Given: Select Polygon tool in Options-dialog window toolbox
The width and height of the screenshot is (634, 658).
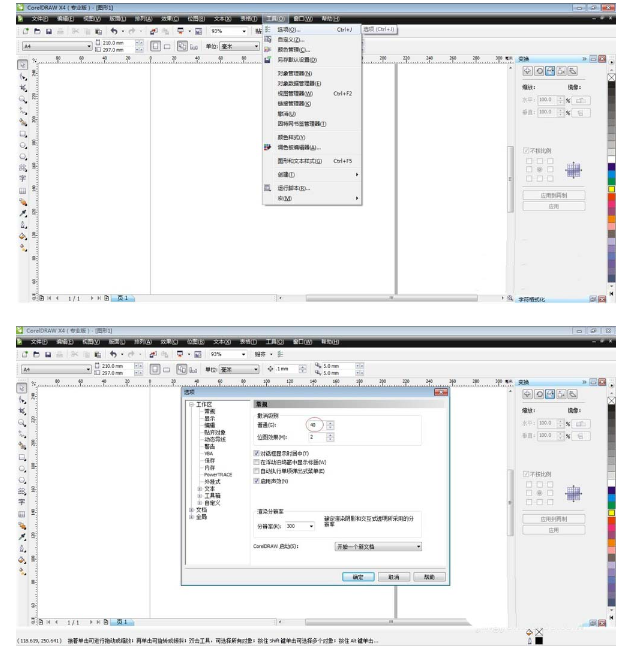Looking at the screenshot, I should point(23,480).
